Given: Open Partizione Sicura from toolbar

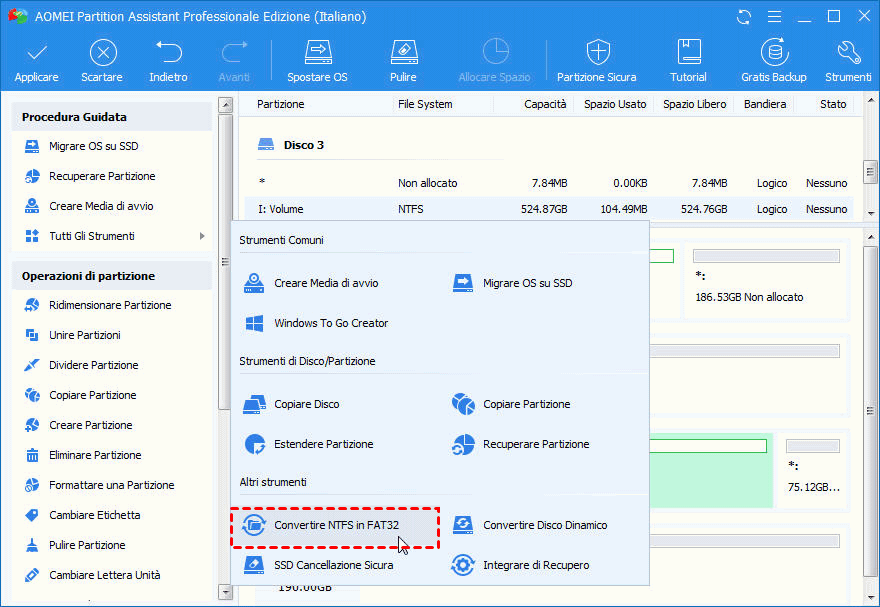Looking at the screenshot, I should tap(596, 60).
